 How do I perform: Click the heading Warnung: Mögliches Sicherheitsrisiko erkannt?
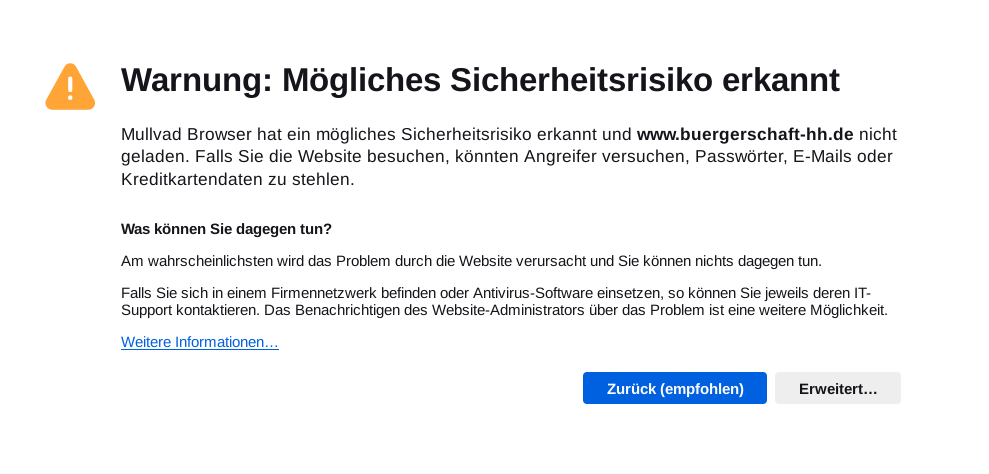(x=480, y=80)
